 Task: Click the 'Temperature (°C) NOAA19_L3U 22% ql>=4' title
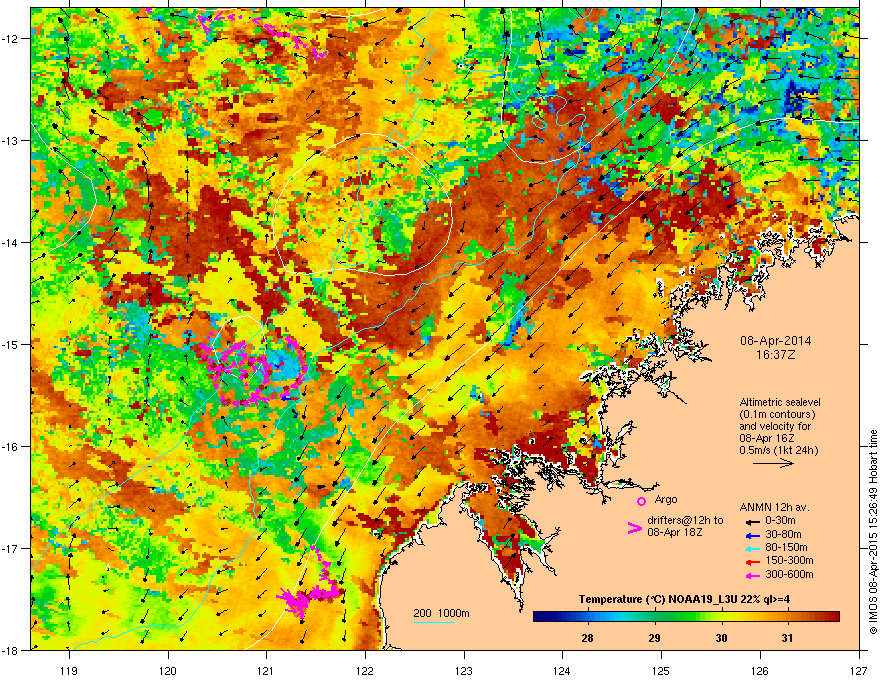(684, 599)
